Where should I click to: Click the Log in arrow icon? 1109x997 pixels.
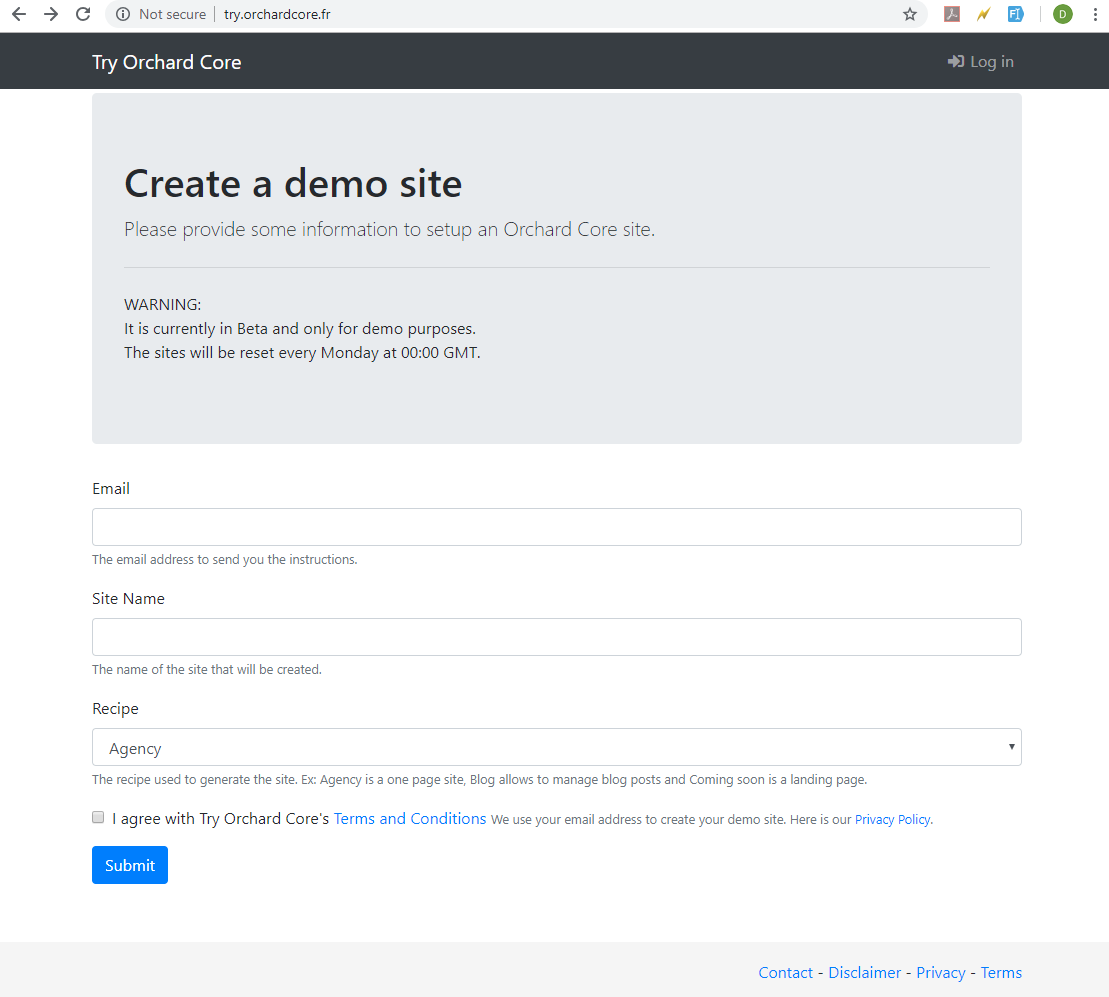coord(956,62)
